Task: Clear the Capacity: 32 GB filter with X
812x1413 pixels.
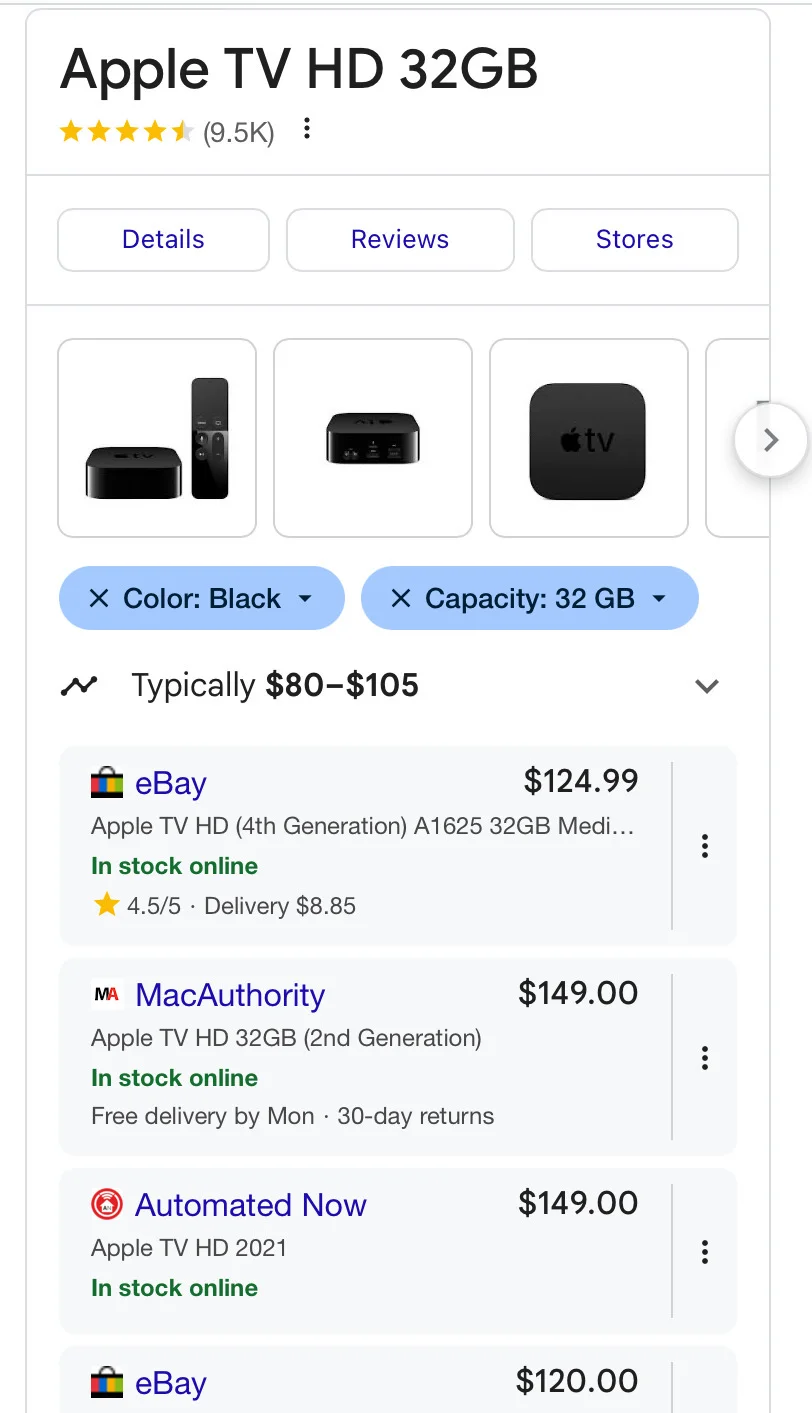Action: (400, 599)
